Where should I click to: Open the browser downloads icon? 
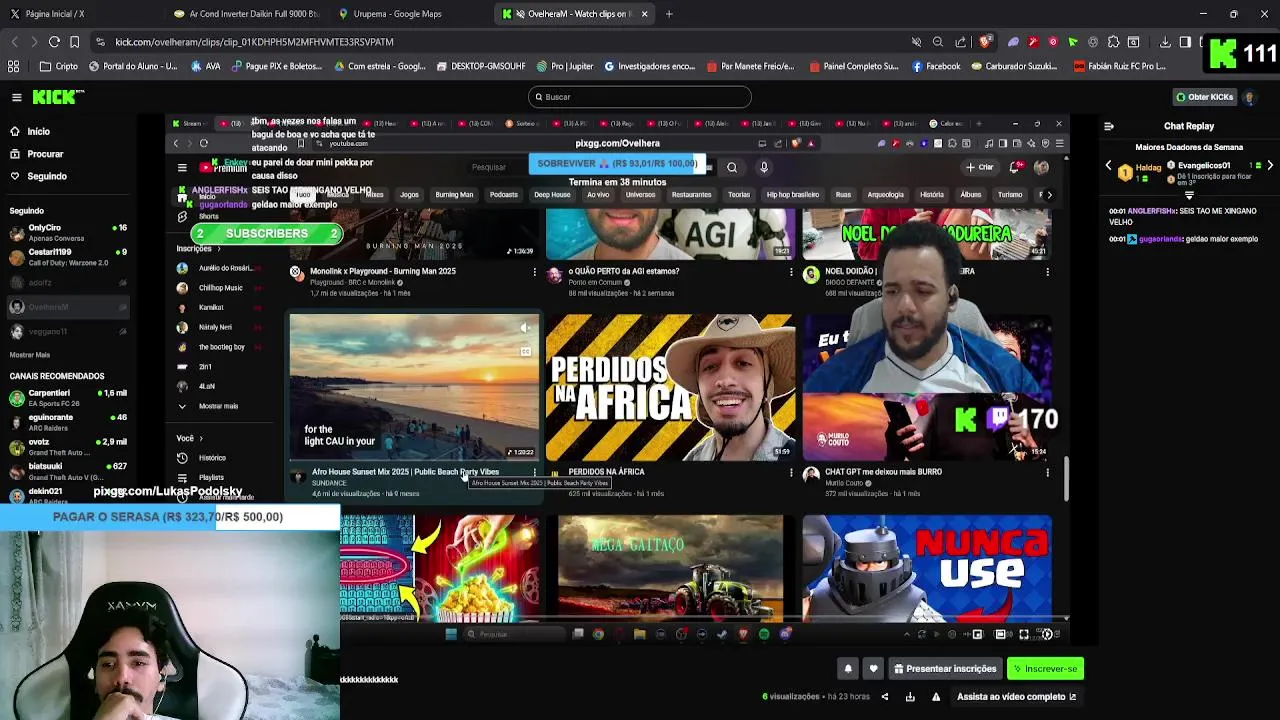click(1165, 42)
